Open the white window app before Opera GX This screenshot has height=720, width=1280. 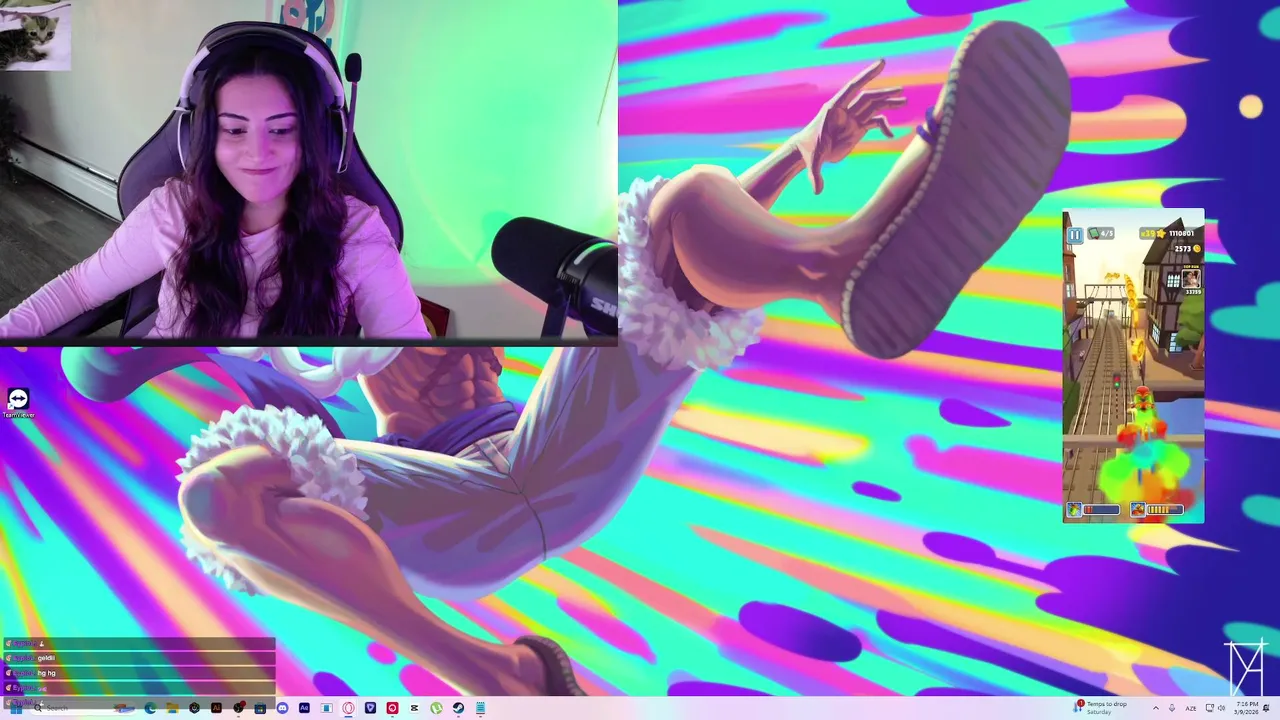326,708
